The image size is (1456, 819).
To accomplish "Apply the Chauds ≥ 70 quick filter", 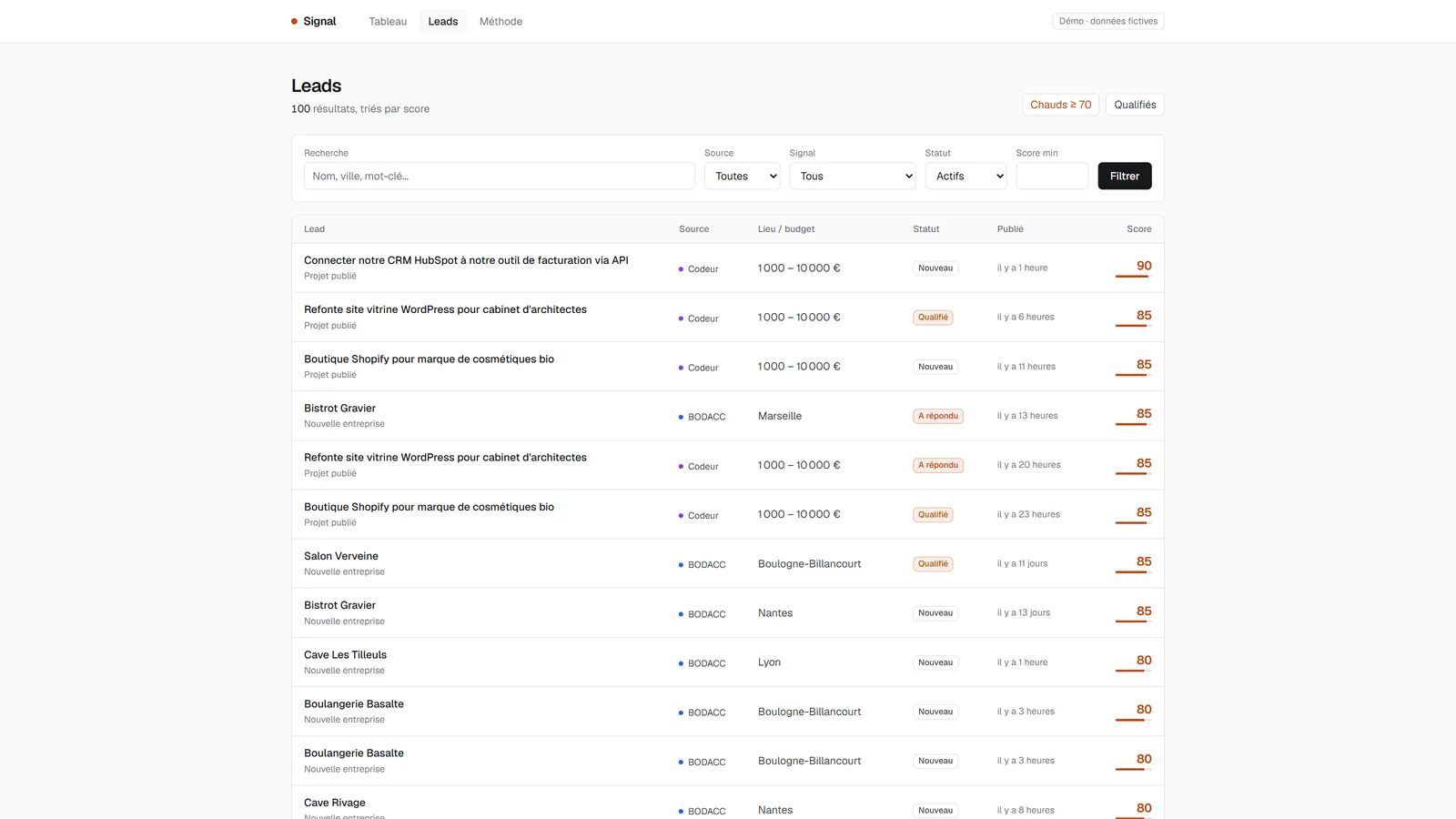I will (x=1061, y=105).
